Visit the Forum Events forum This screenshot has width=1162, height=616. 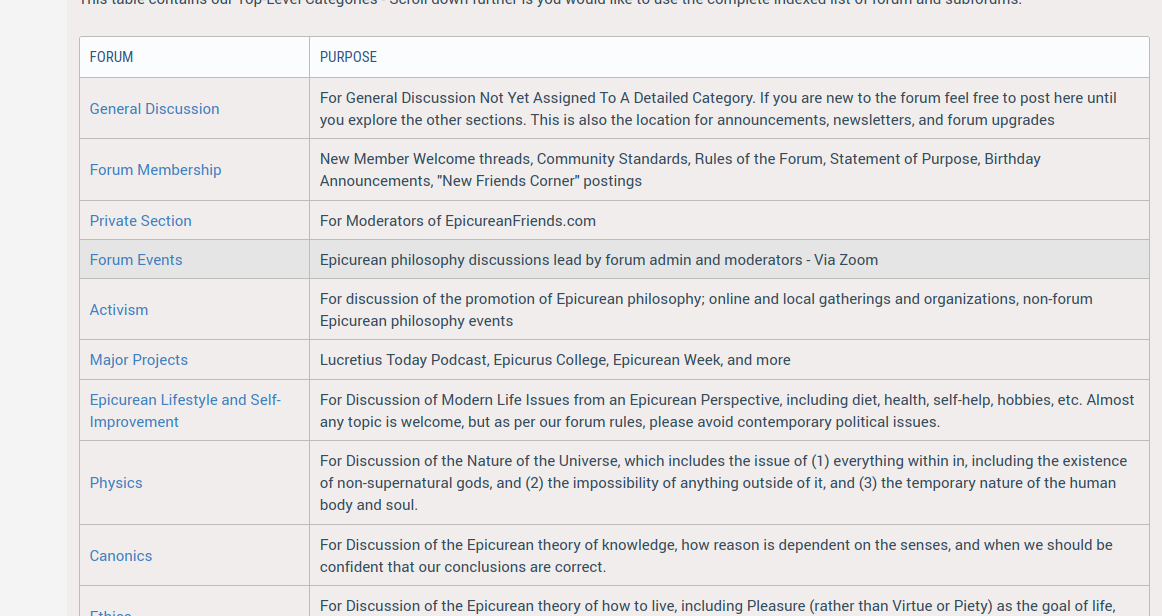tap(136, 260)
